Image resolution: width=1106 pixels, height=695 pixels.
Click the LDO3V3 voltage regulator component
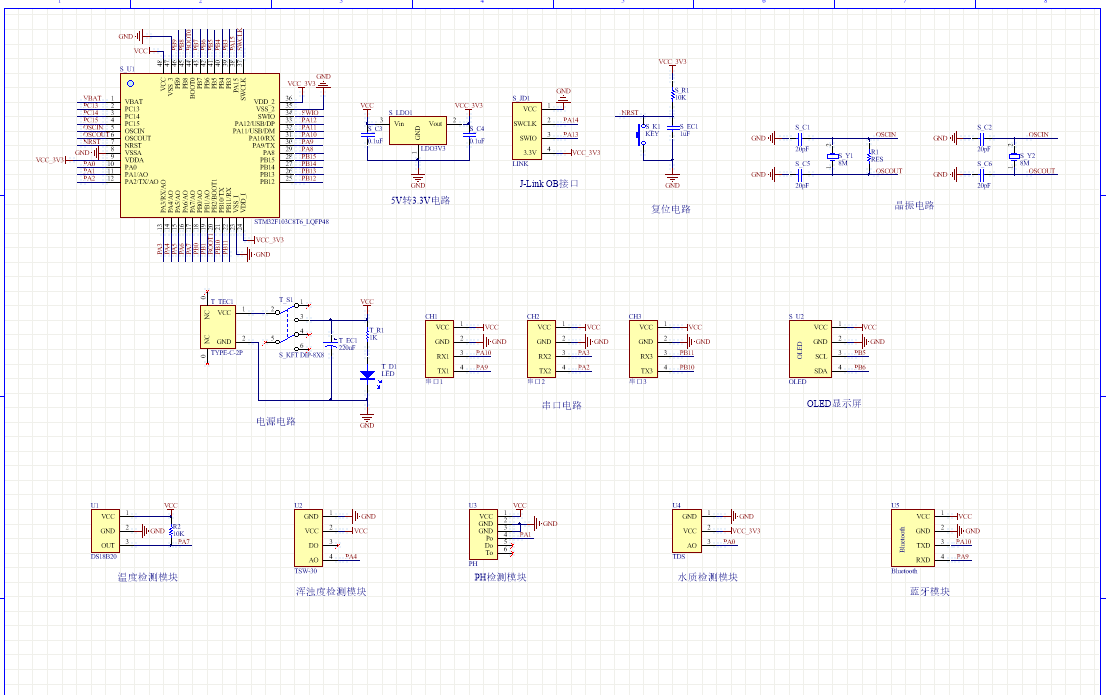(x=417, y=130)
